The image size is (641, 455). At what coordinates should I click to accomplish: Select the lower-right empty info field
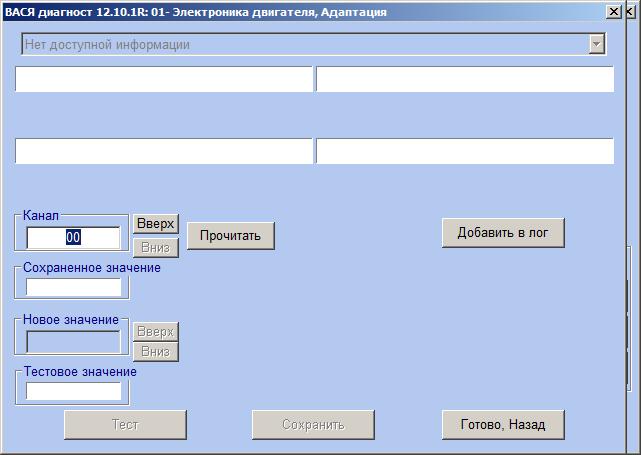(x=464, y=151)
